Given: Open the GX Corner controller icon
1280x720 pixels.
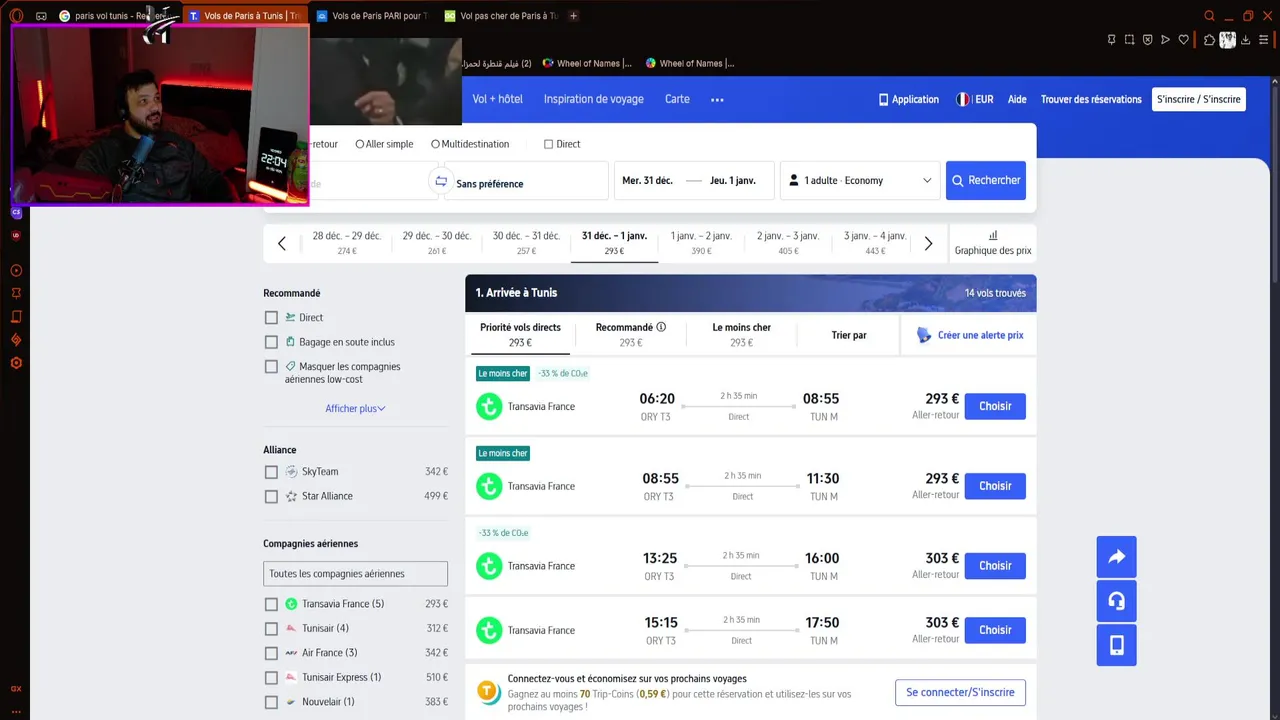Looking at the screenshot, I should [x=41, y=16].
